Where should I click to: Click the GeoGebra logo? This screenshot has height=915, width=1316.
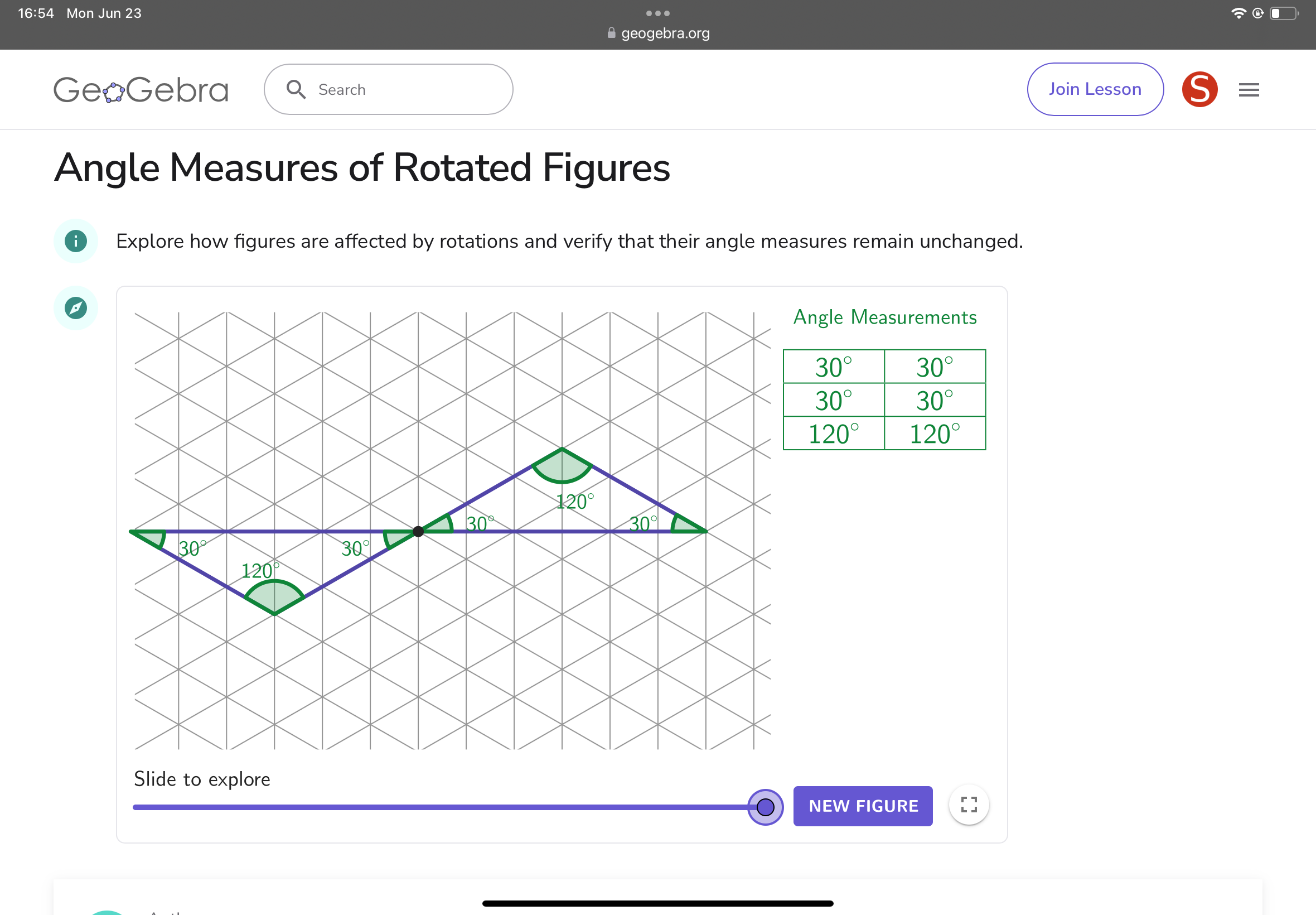click(141, 90)
